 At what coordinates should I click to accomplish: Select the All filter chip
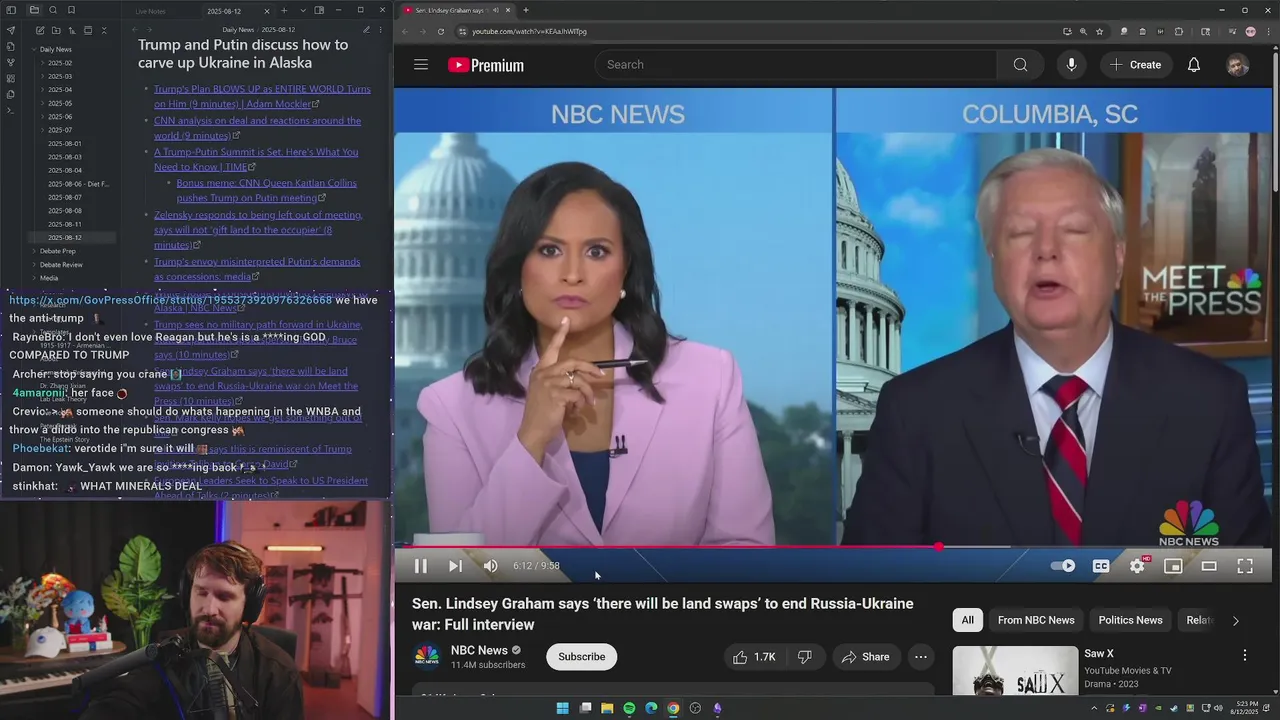(967, 620)
